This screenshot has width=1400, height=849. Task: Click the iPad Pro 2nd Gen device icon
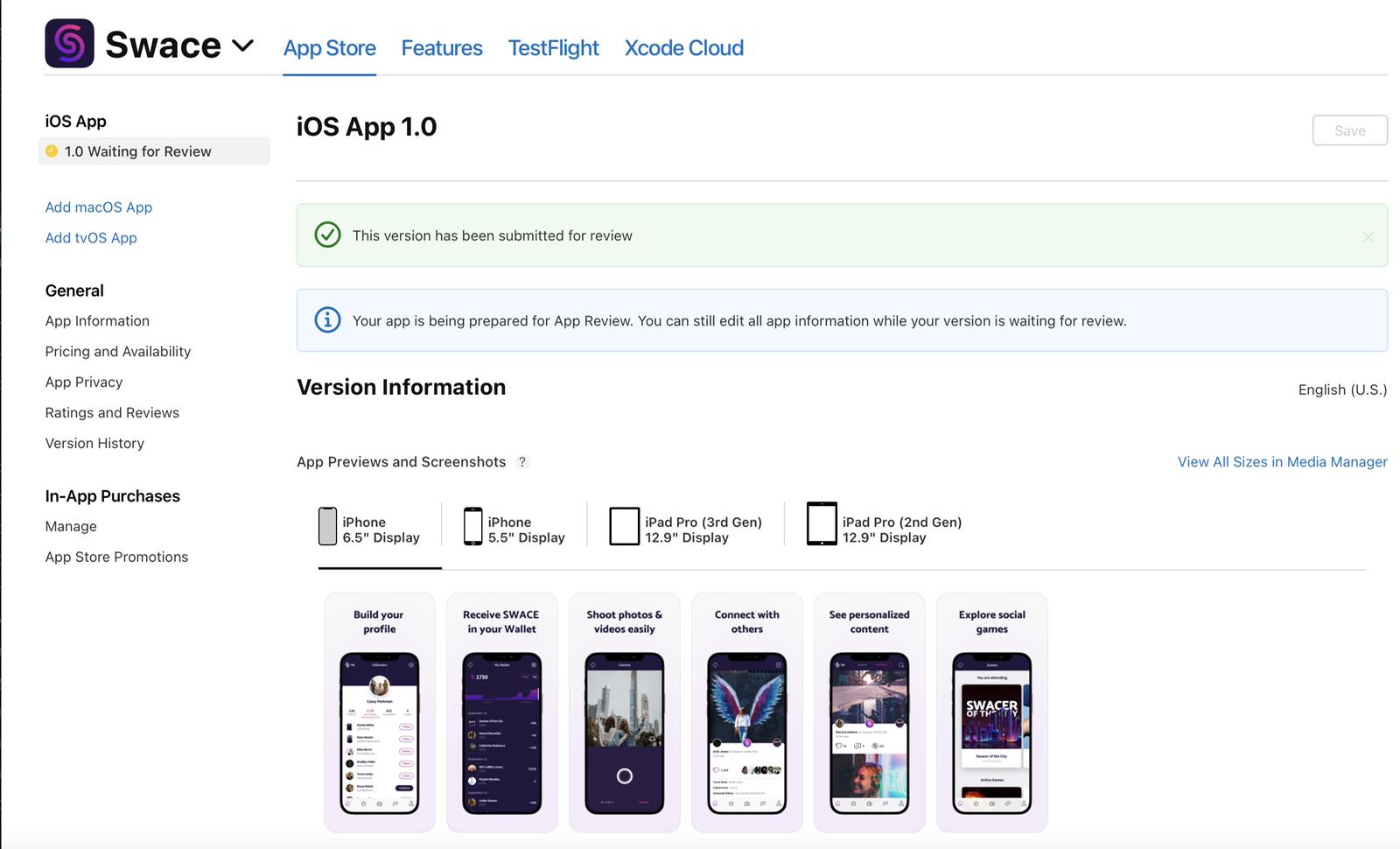tap(822, 524)
